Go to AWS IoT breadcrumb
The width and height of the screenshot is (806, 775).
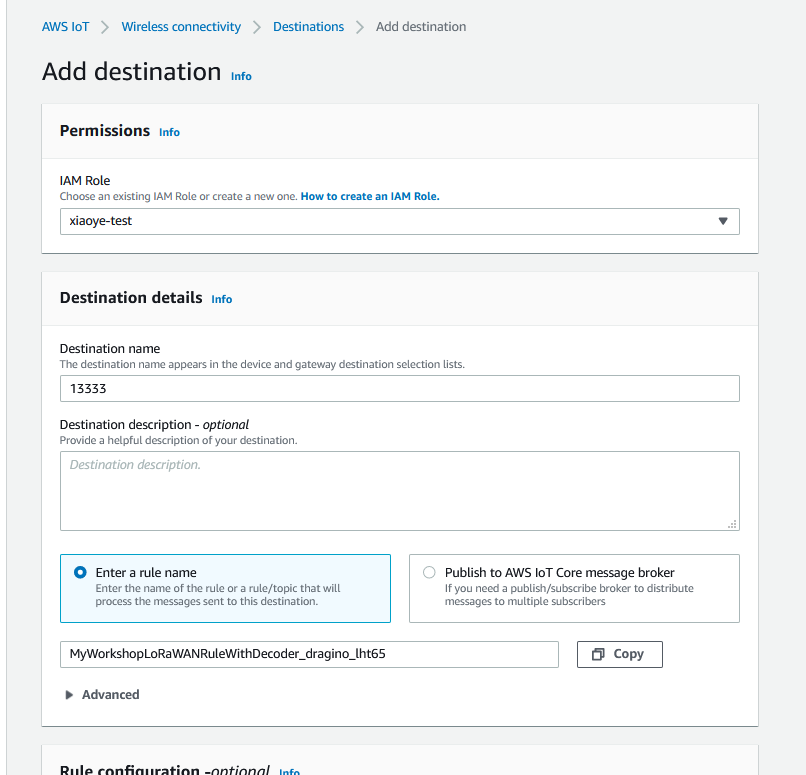65,27
